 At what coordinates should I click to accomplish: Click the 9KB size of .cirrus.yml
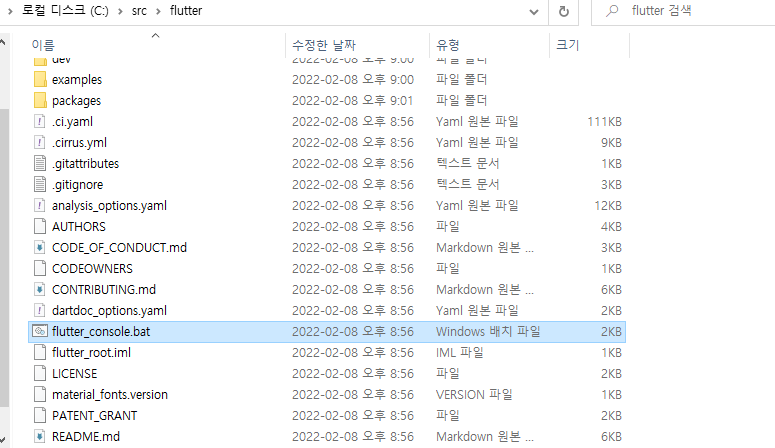coord(611,142)
